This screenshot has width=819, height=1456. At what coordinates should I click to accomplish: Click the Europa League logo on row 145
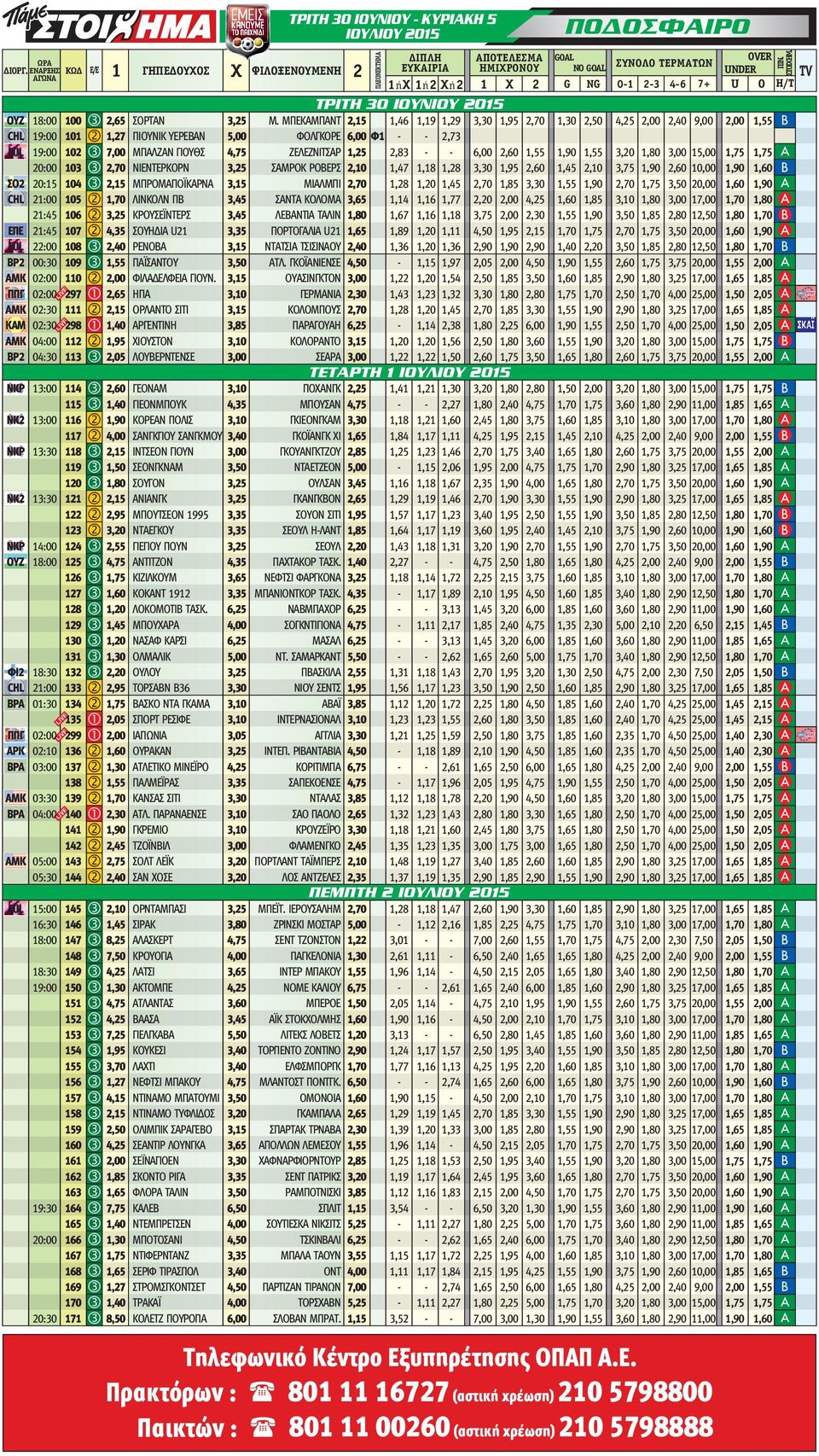[x=15, y=908]
